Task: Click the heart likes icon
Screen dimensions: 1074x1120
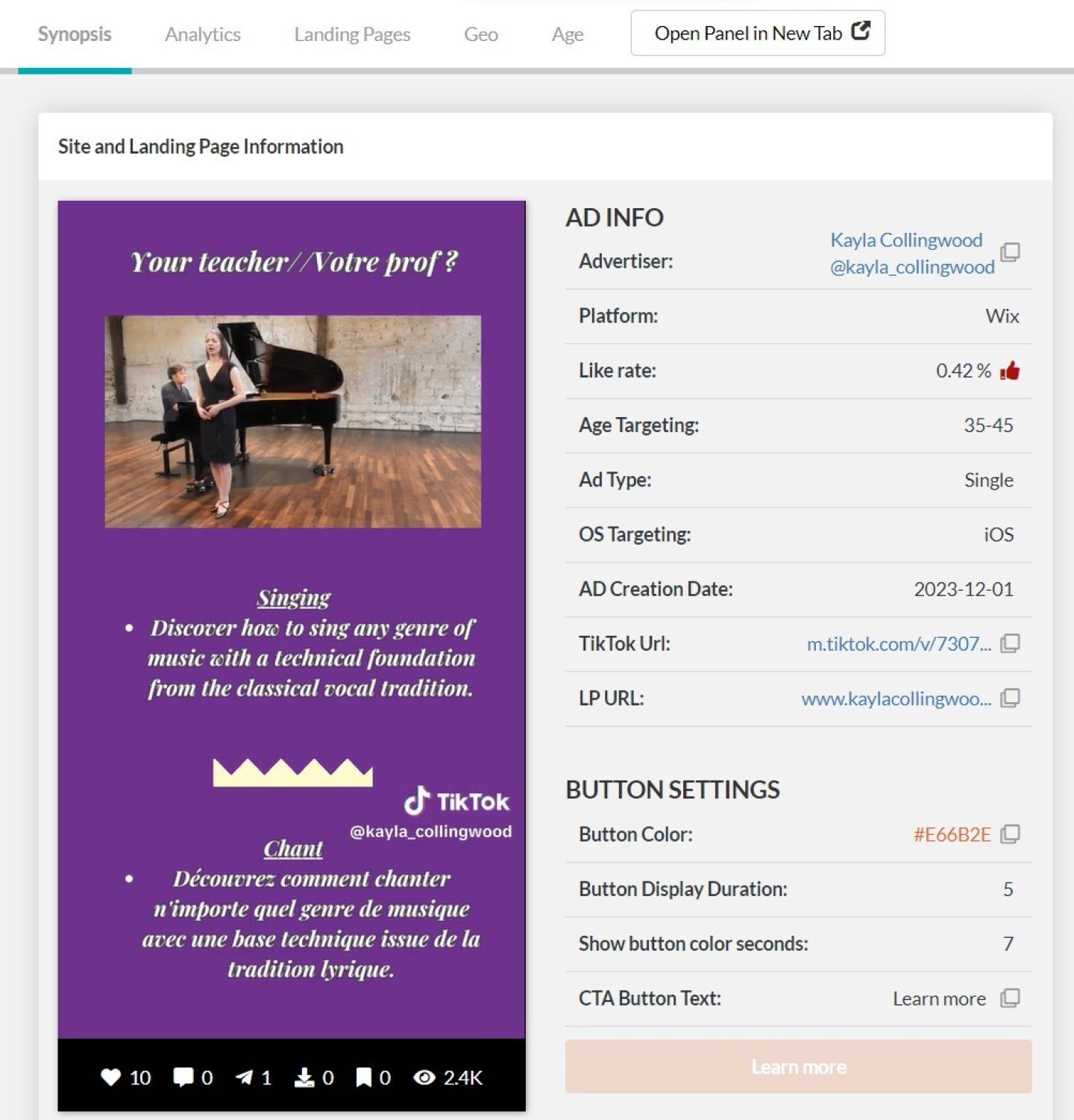Action: click(110, 1077)
